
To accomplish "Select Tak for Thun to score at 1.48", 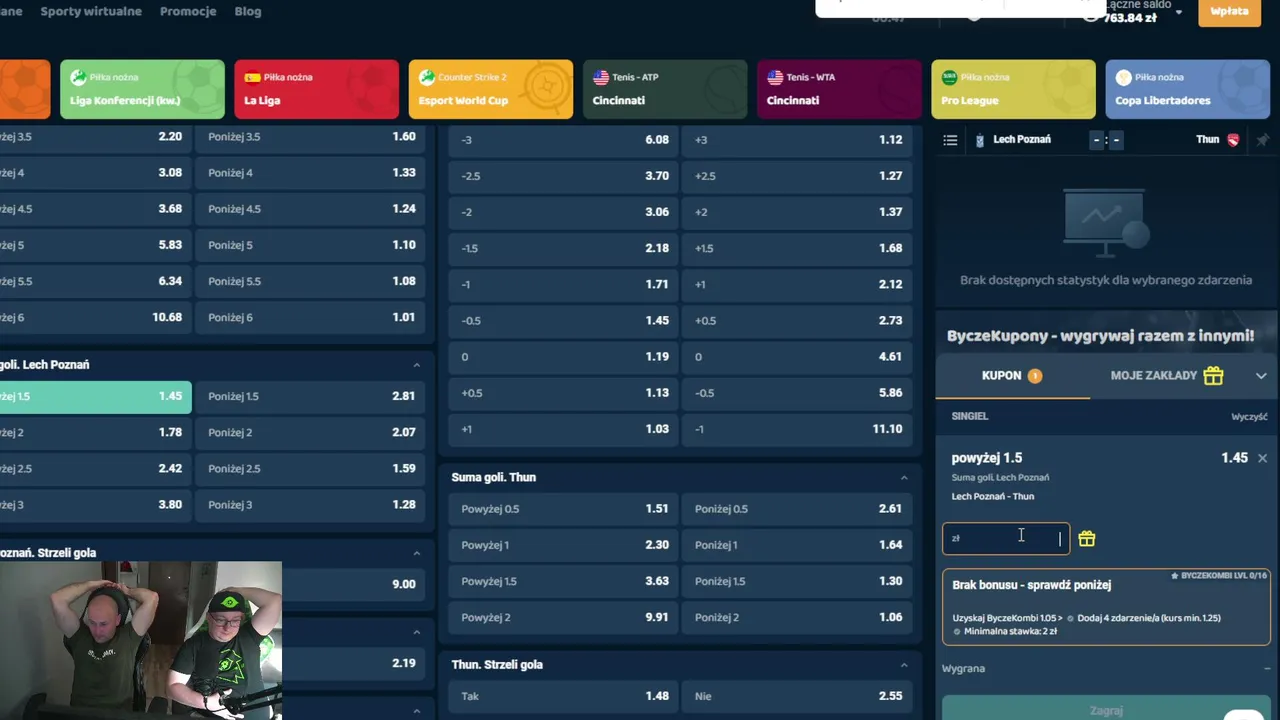I will (x=563, y=696).
